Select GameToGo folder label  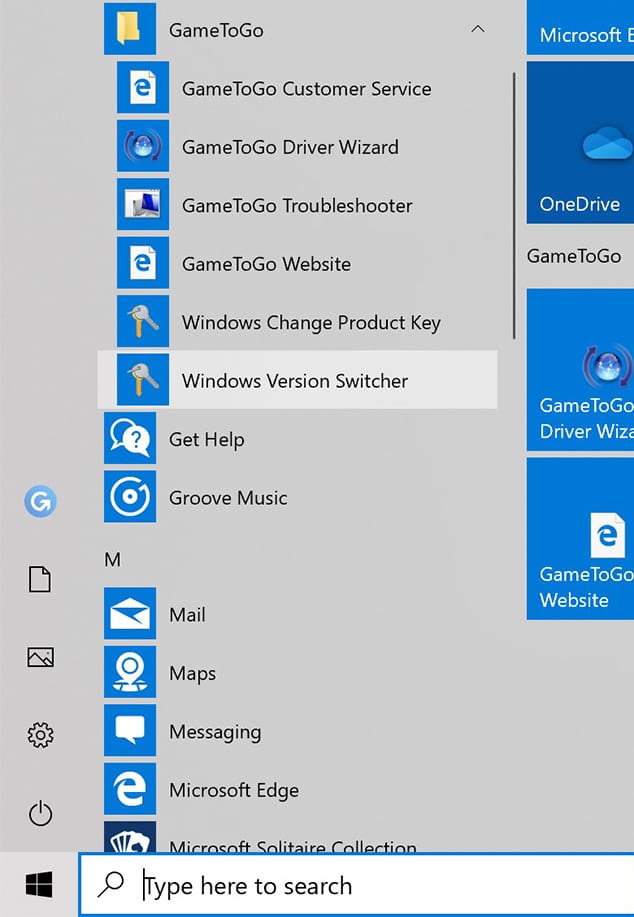216,30
